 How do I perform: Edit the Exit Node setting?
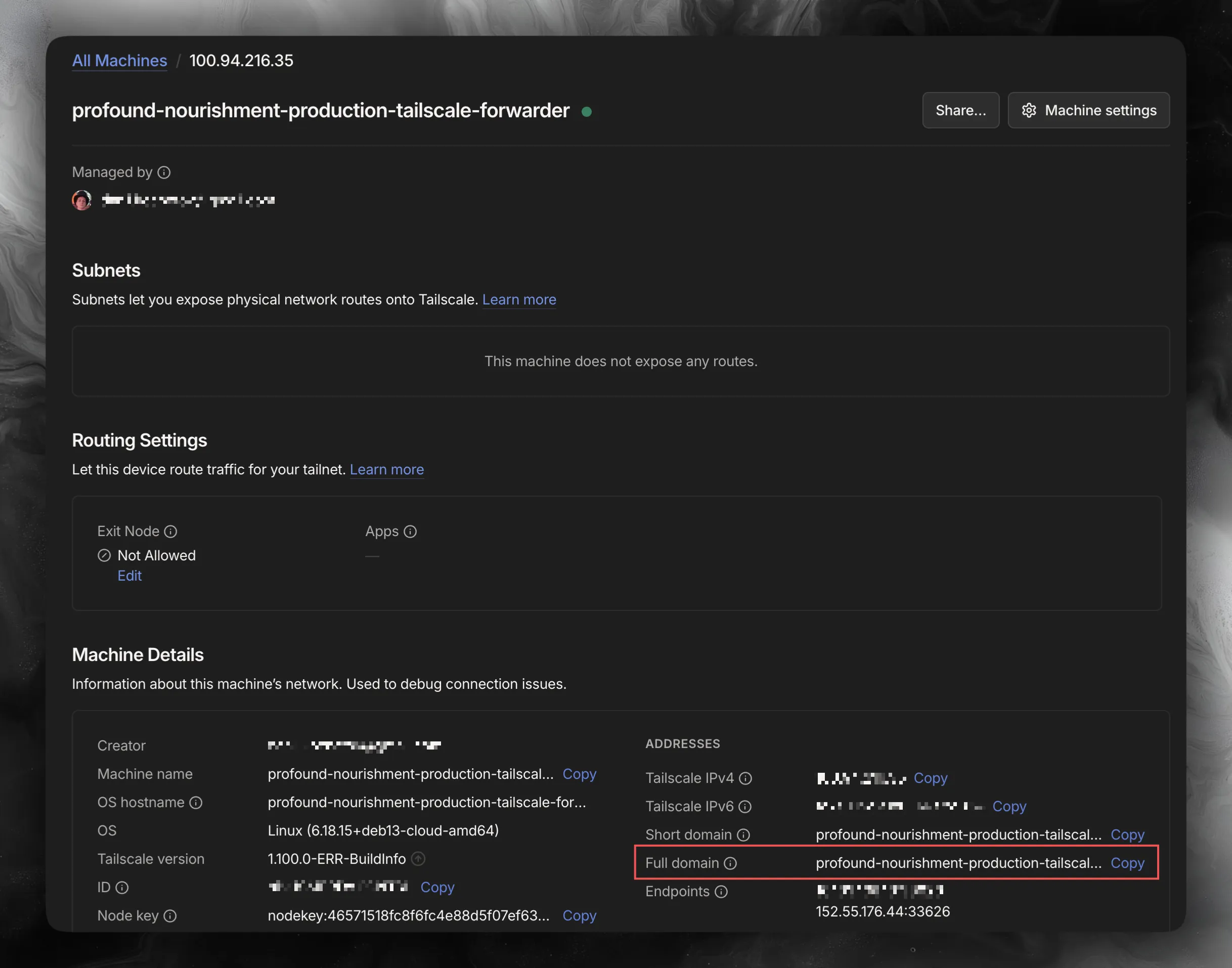coord(129,576)
